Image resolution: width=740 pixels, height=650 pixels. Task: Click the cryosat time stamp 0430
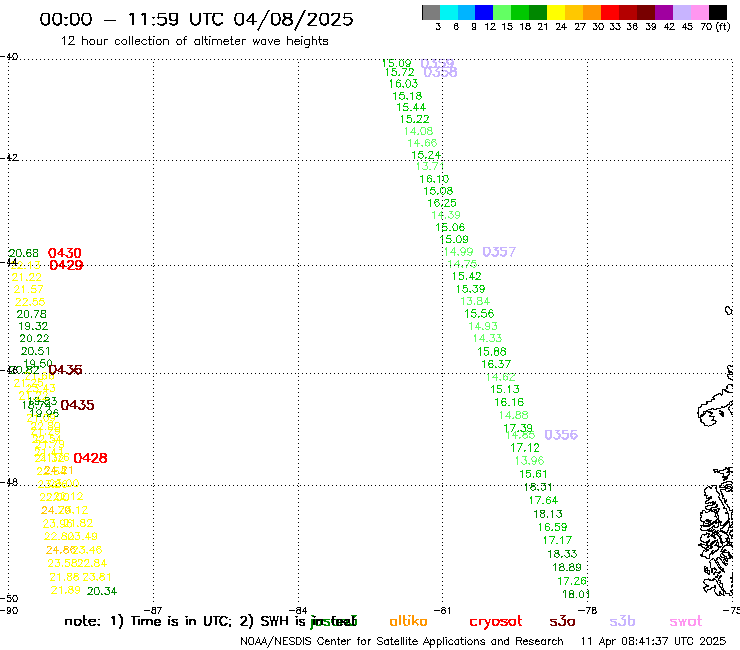coord(65,253)
